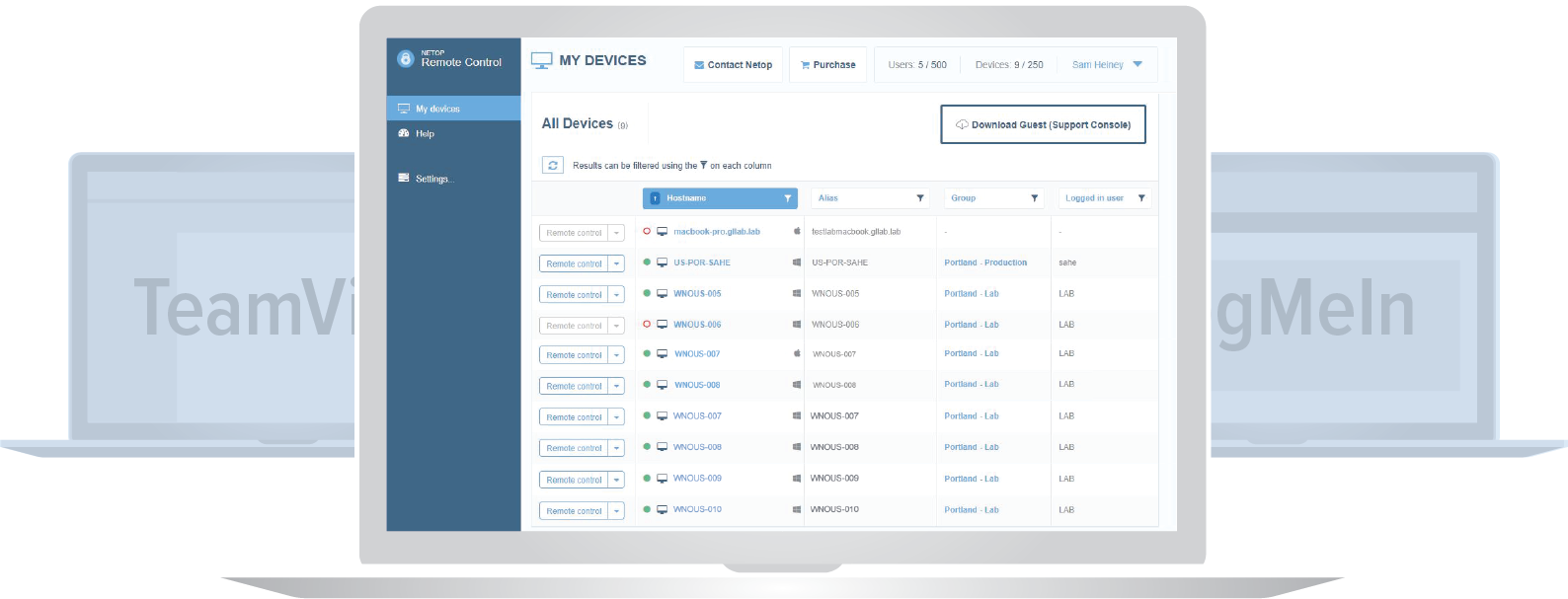Click the All Devices heading

(x=578, y=123)
